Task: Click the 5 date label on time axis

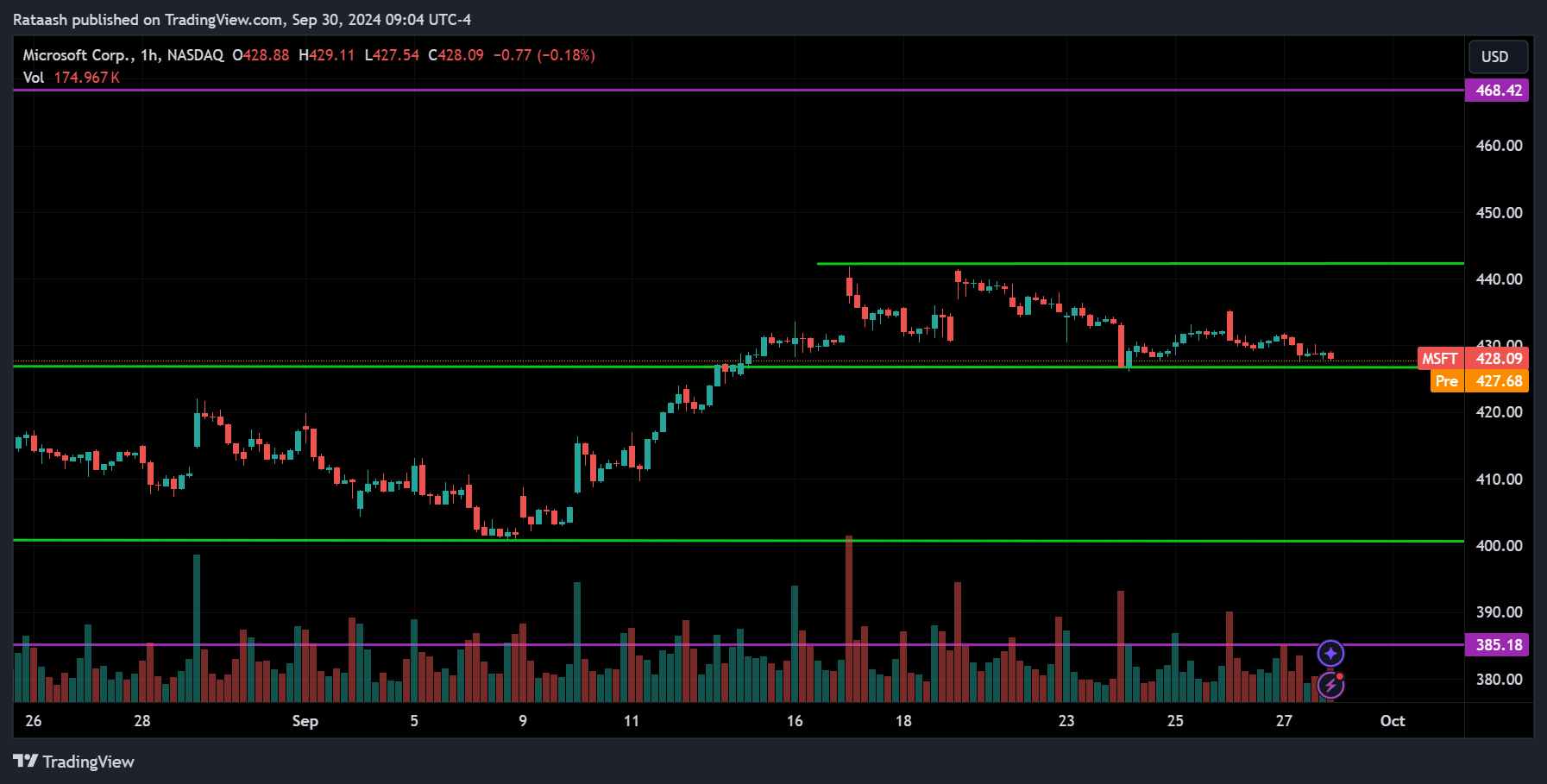Action: pyautogui.click(x=414, y=721)
